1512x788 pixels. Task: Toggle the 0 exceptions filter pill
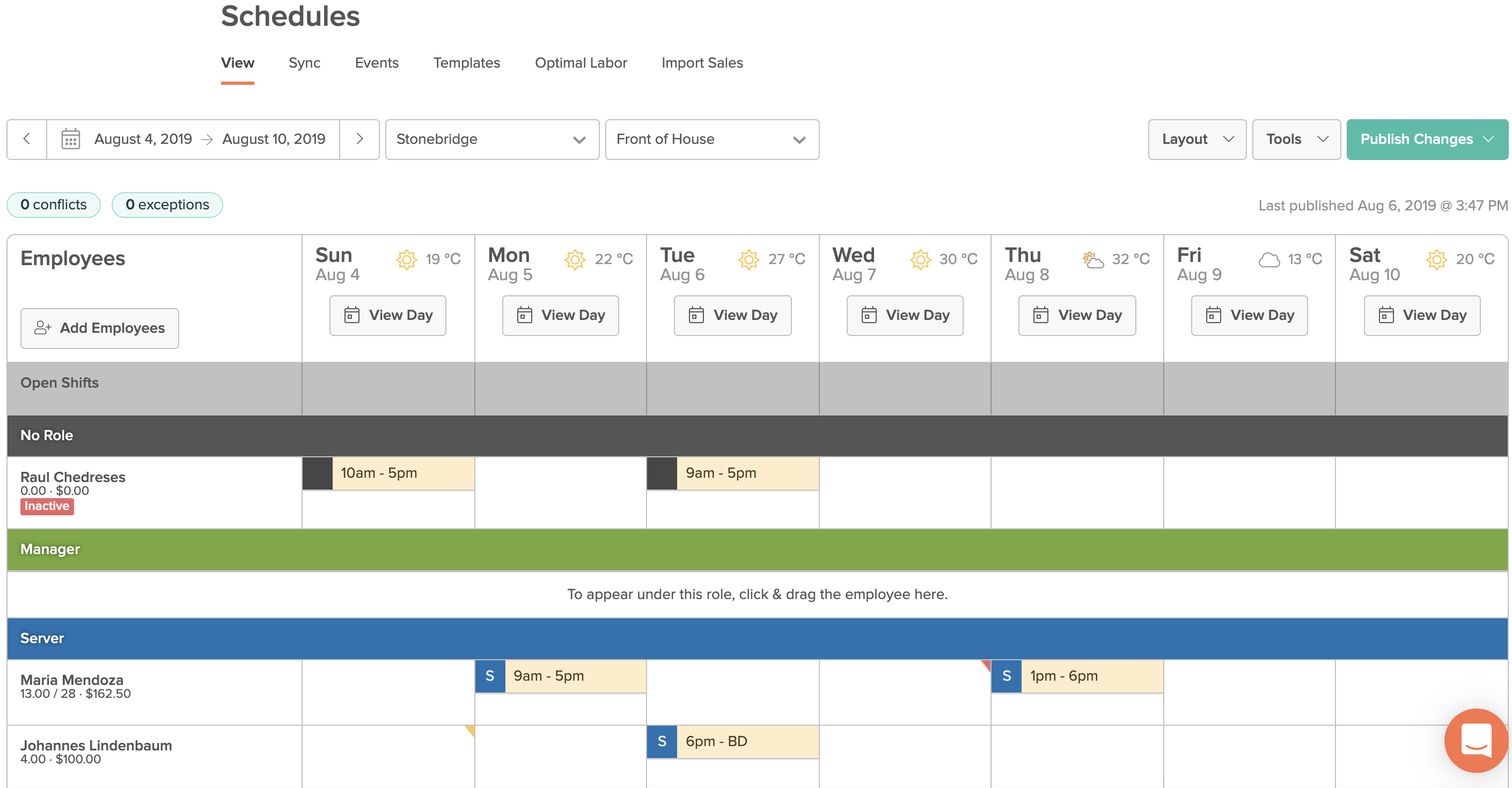tap(167, 205)
